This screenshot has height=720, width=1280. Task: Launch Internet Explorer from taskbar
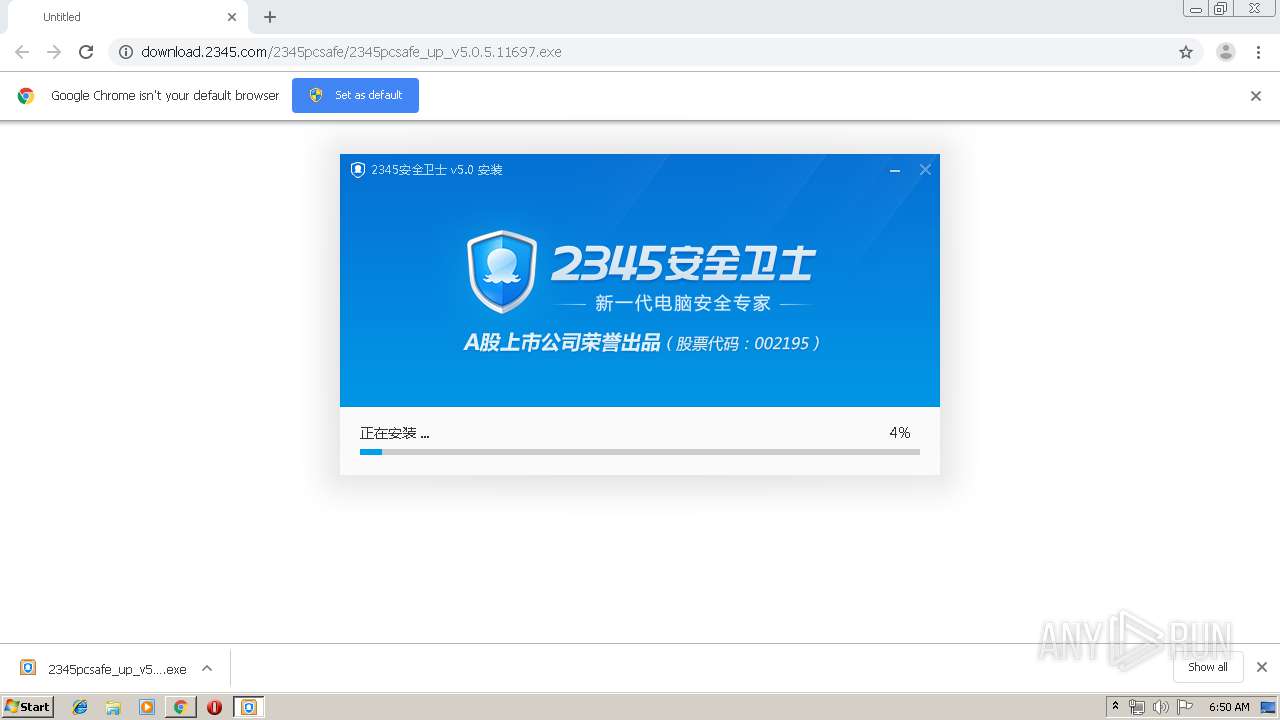pyautogui.click(x=80, y=707)
